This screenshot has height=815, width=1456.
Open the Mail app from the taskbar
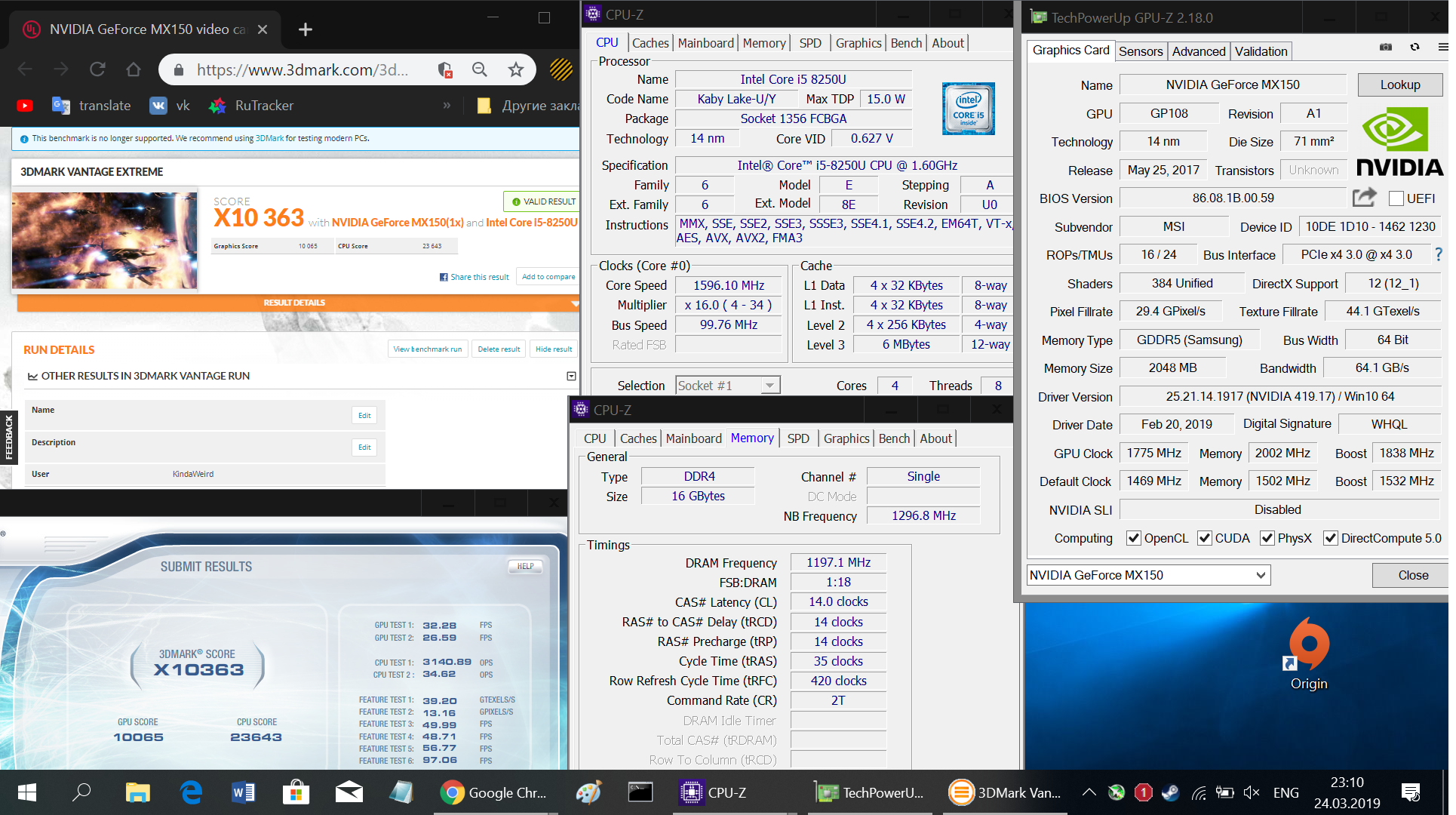click(x=349, y=792)
